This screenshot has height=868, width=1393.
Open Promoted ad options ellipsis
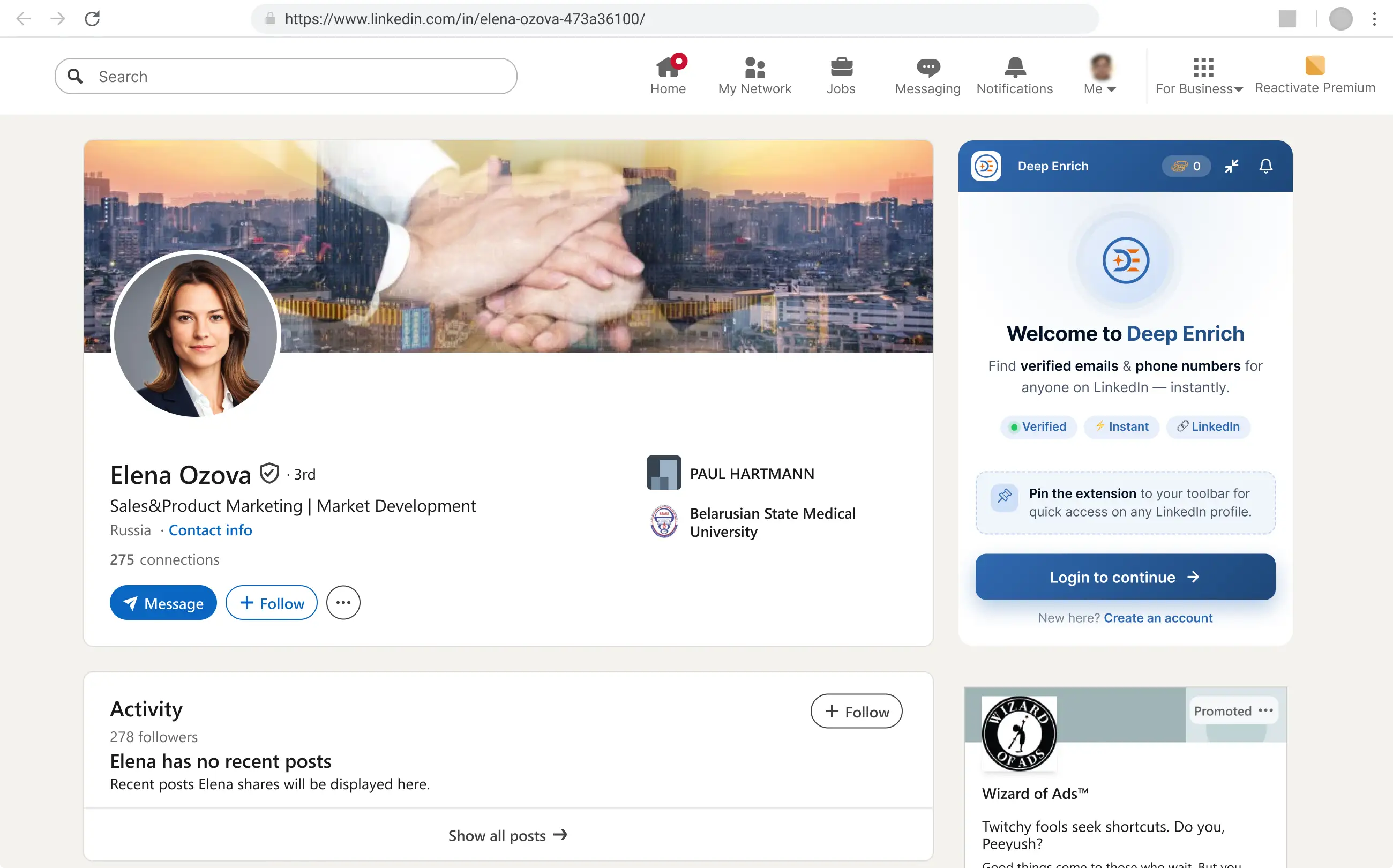[x=1265, y=710]
